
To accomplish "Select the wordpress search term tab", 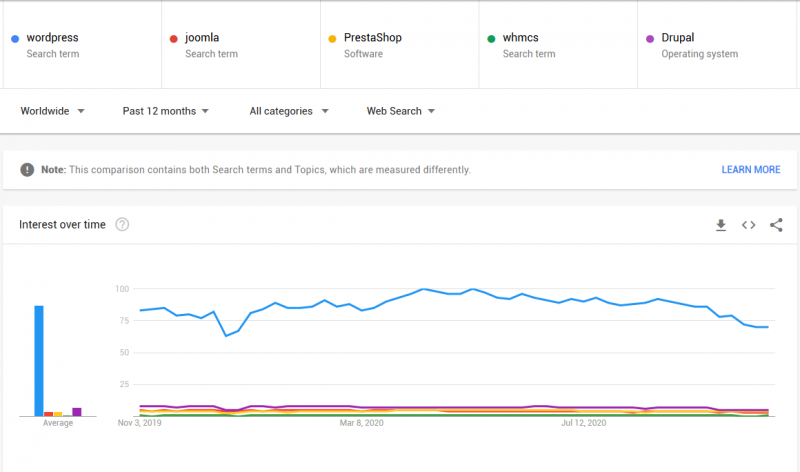I will pyautogui.click(x=80, y=45).
